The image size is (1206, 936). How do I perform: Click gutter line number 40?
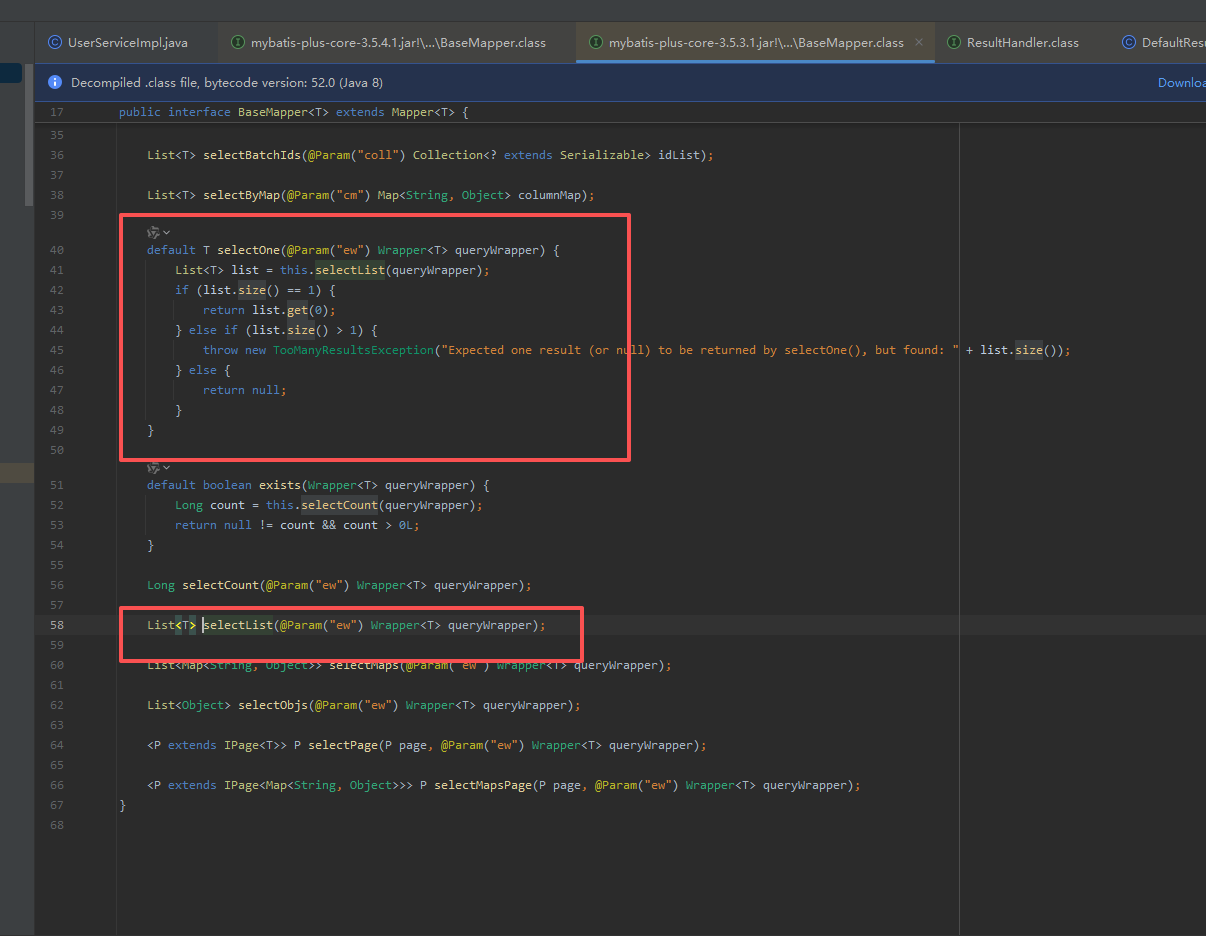[56, 250]
